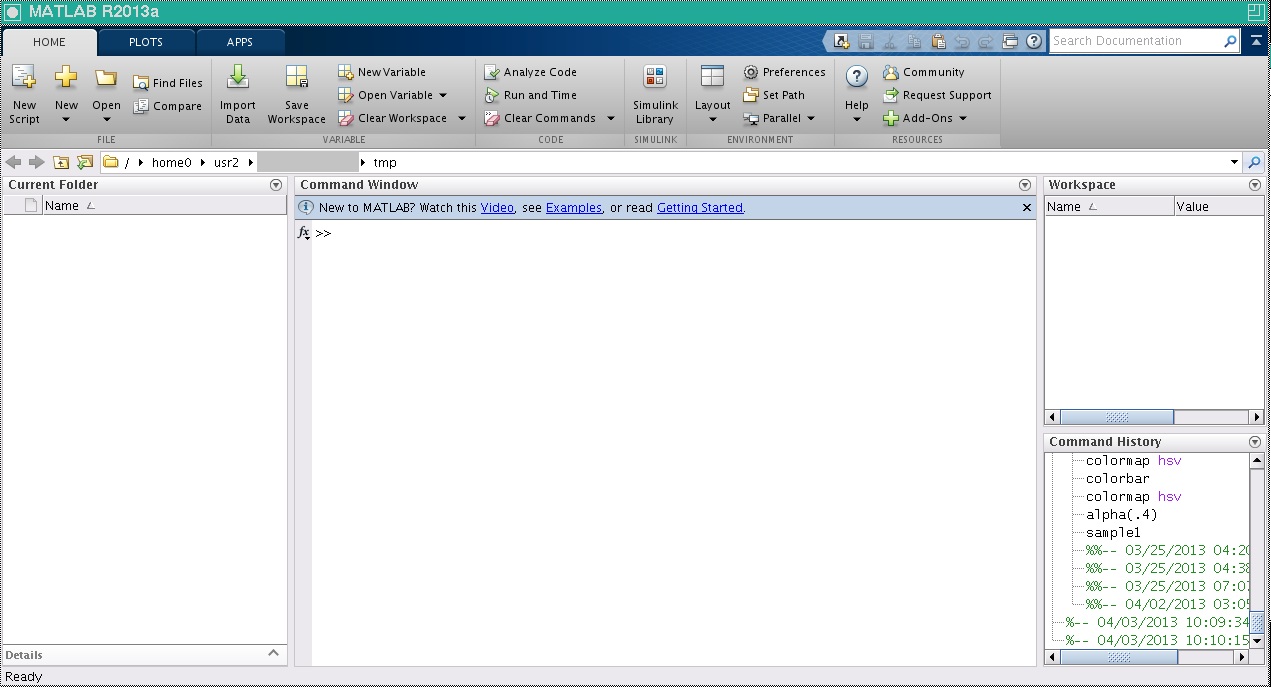This screenshot has height=687, width=1271.
Task: Open the Getting Started link
Action: [700, 208]
